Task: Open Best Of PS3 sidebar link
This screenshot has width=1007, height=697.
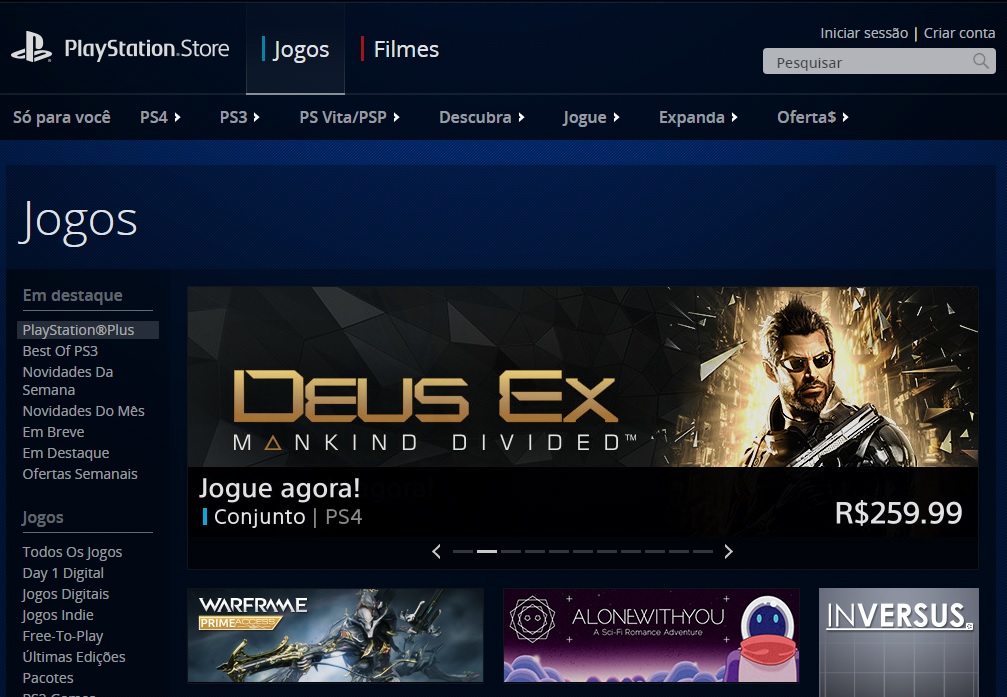Action: (60, 351)
